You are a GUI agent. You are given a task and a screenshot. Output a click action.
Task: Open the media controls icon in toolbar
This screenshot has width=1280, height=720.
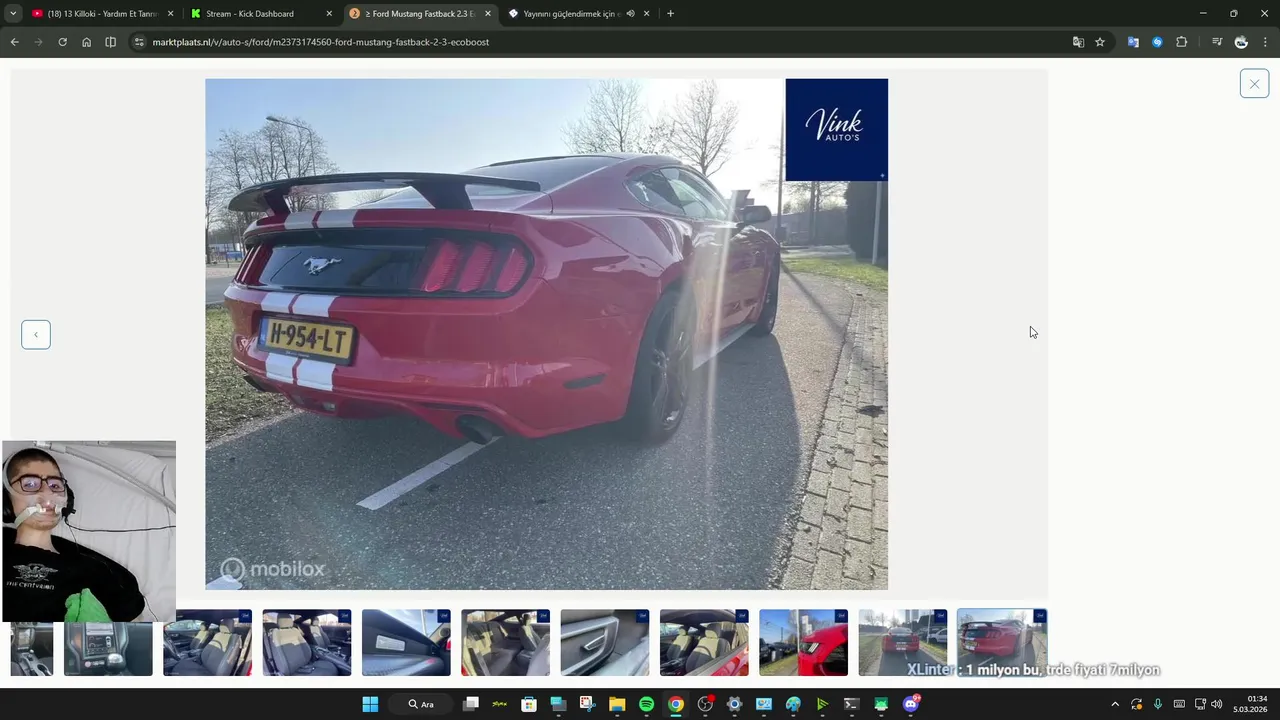point(1217,42)
